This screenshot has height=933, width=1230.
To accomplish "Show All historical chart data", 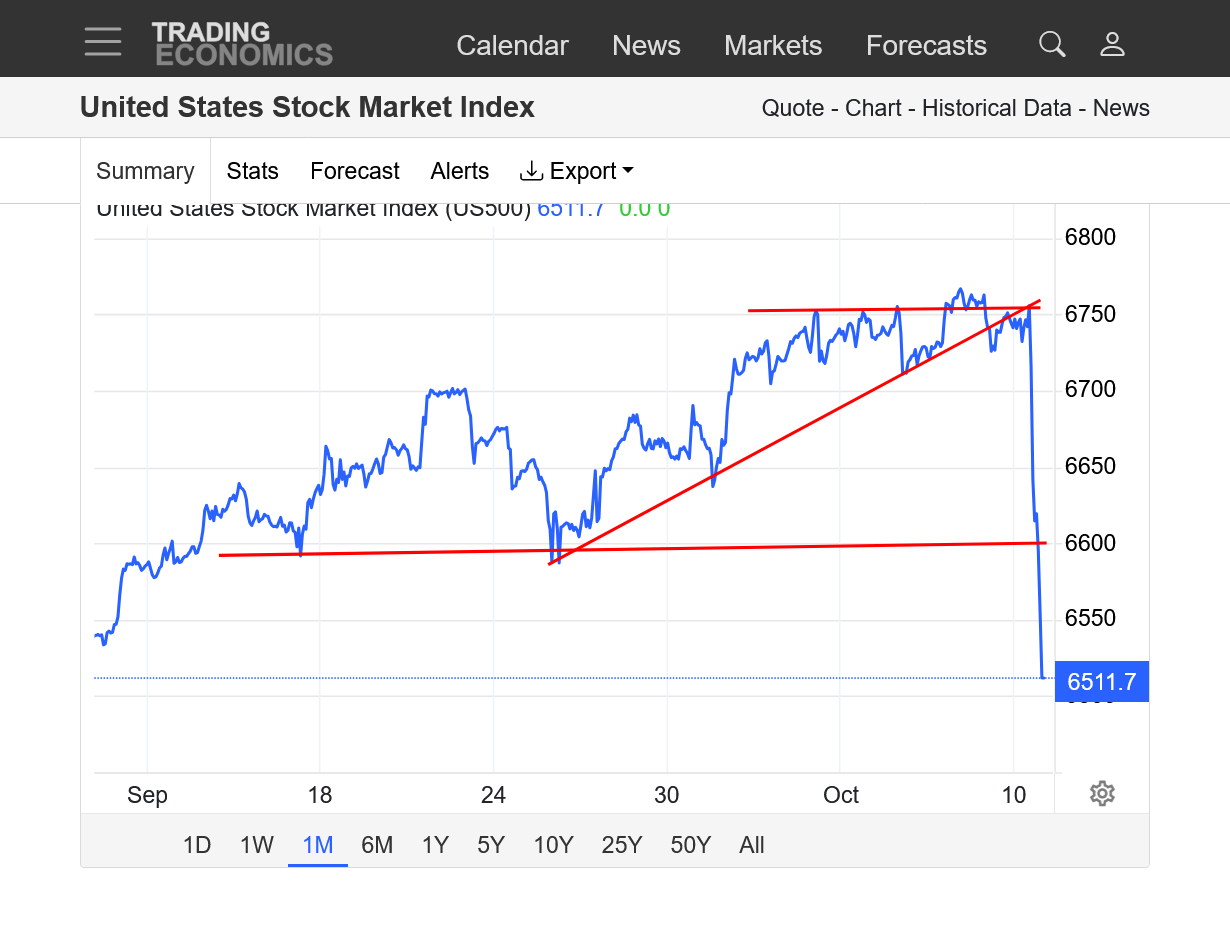I will 752,845.
